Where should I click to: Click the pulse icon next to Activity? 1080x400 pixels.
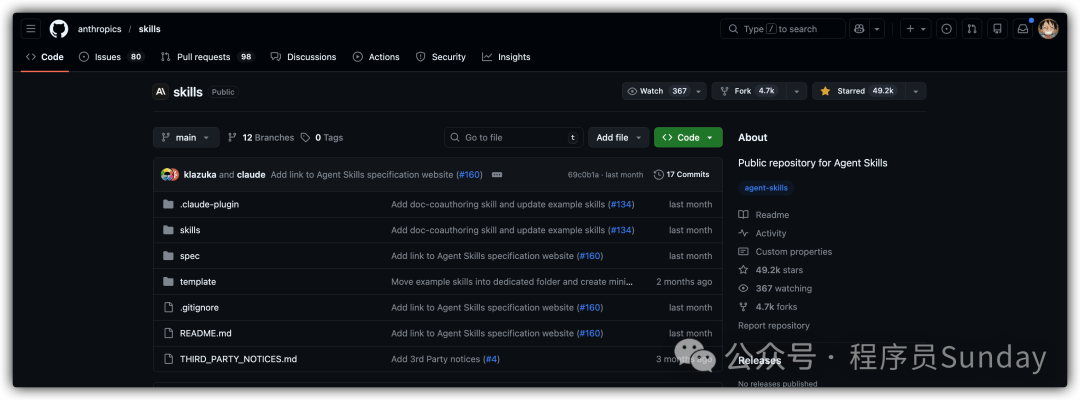click(x=743, y=233)
